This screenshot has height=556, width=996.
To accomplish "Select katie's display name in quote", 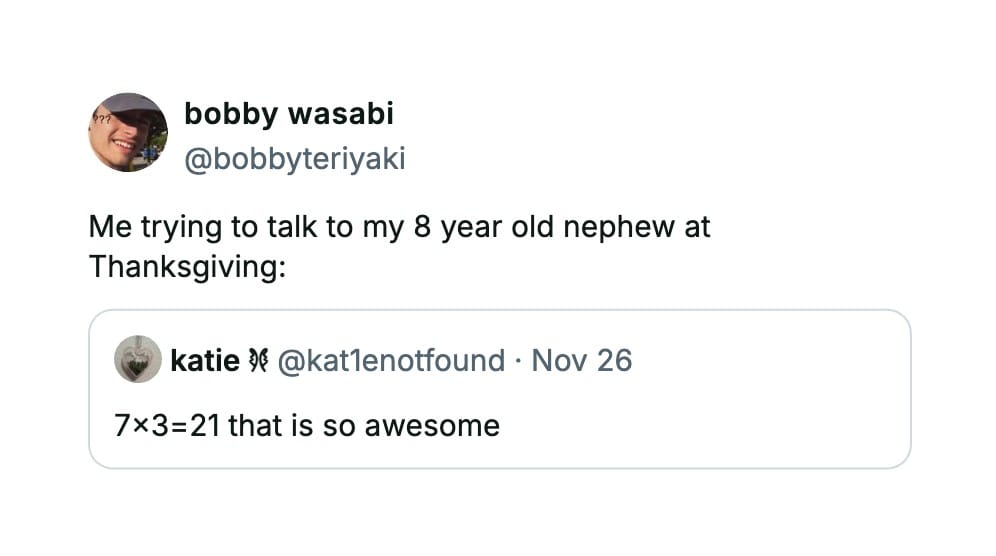I will (205, 360).
